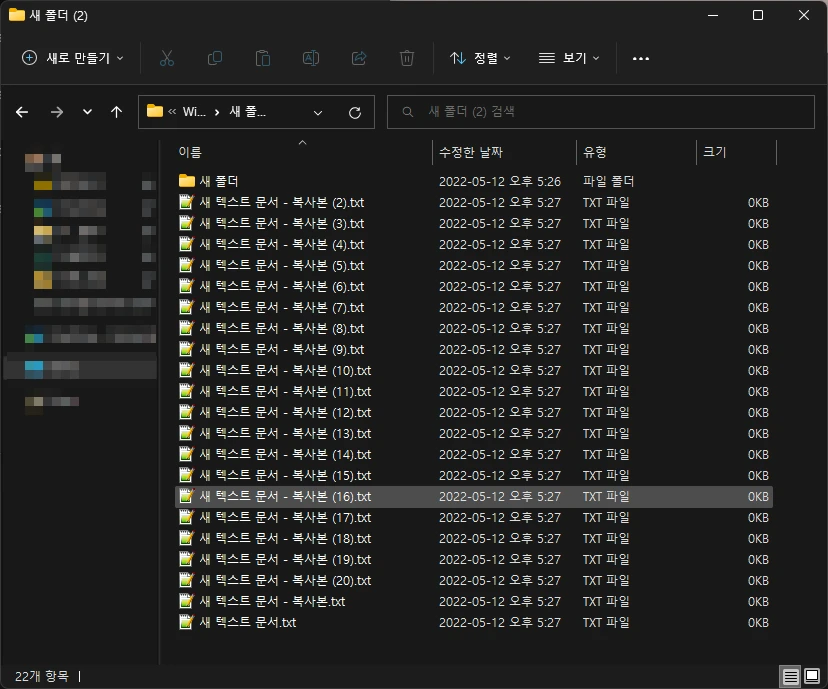Select highlighted file 복사본 (16).txt
Image resolution: width=828 pixels, height=689 pixels.
(x=474, y=497)
